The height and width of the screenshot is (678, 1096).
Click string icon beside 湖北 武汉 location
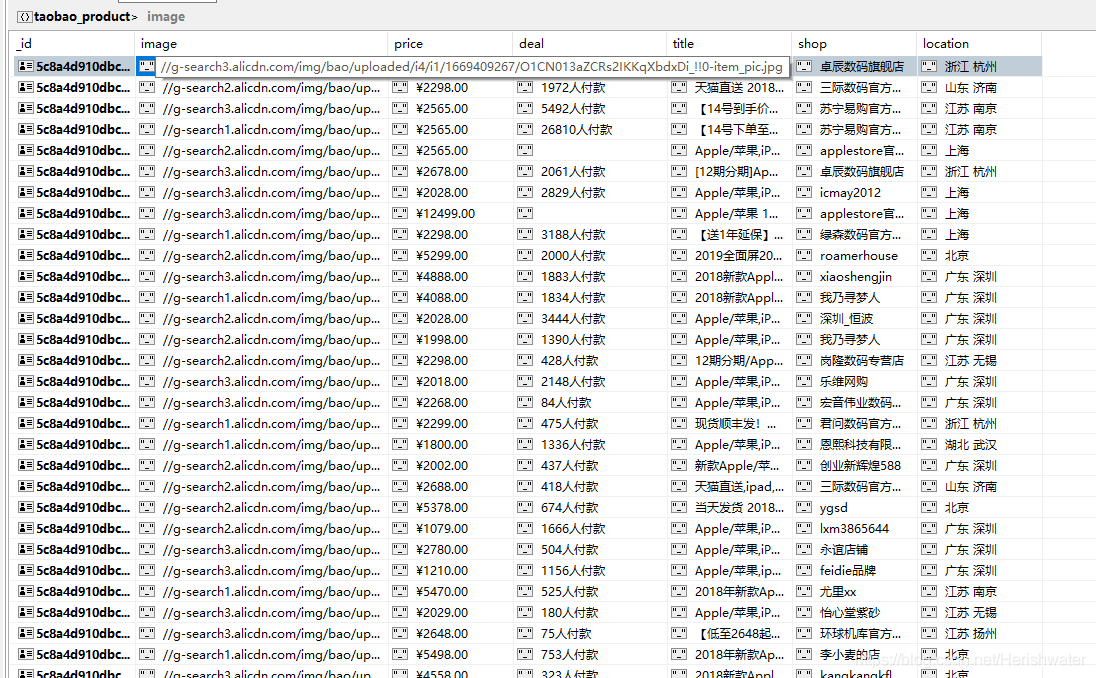tap(929, 445)
